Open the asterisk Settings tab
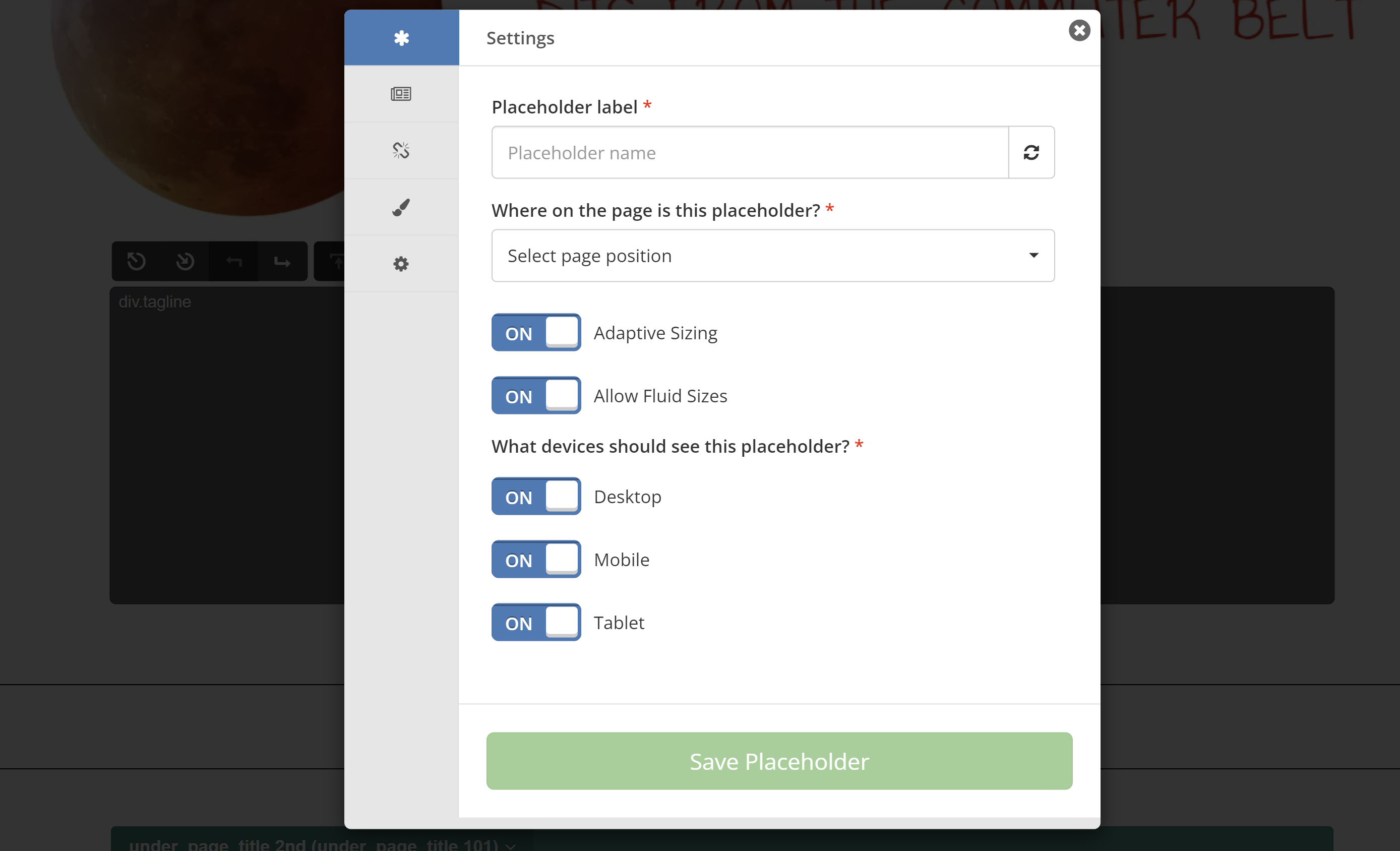 (x=401, y=37)
